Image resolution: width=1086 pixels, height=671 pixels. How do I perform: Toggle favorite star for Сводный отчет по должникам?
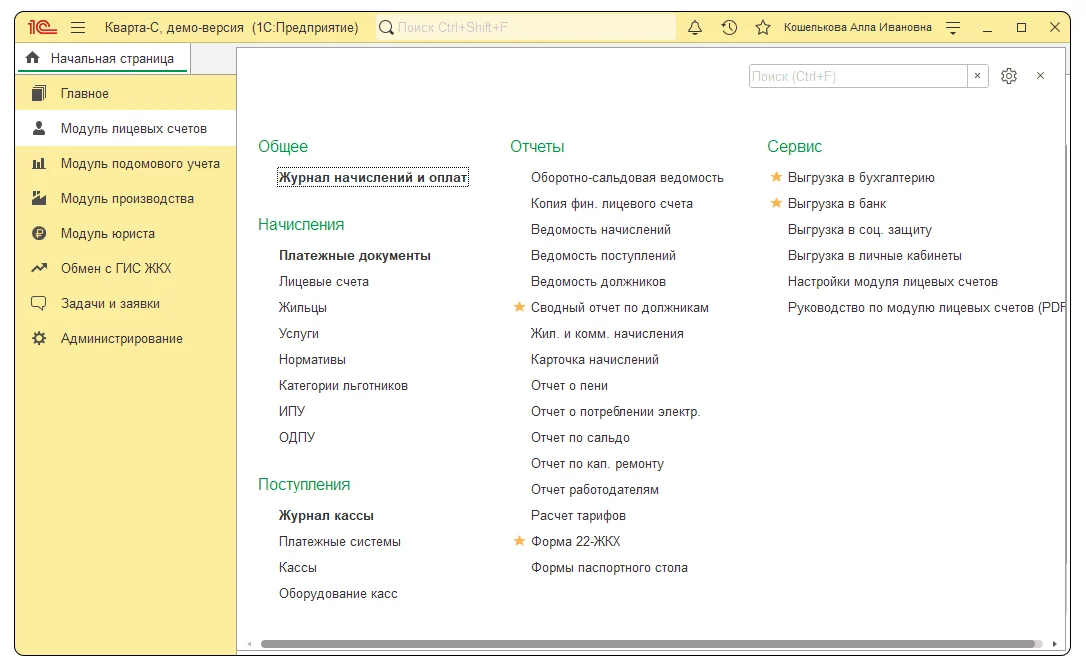(x=519, y=307)
